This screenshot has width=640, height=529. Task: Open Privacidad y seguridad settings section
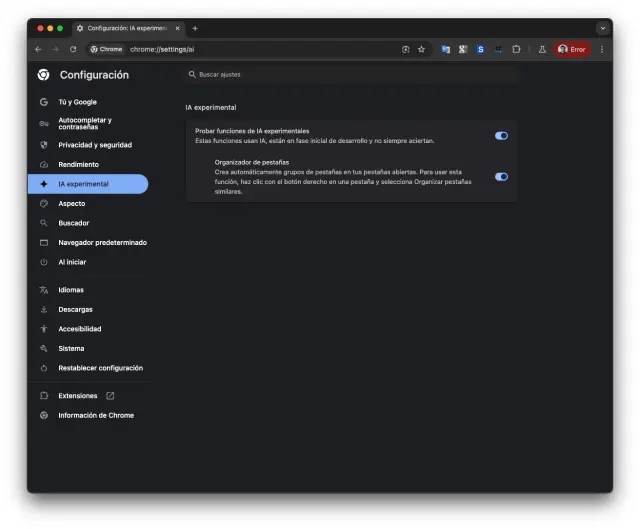click(94, 145)
